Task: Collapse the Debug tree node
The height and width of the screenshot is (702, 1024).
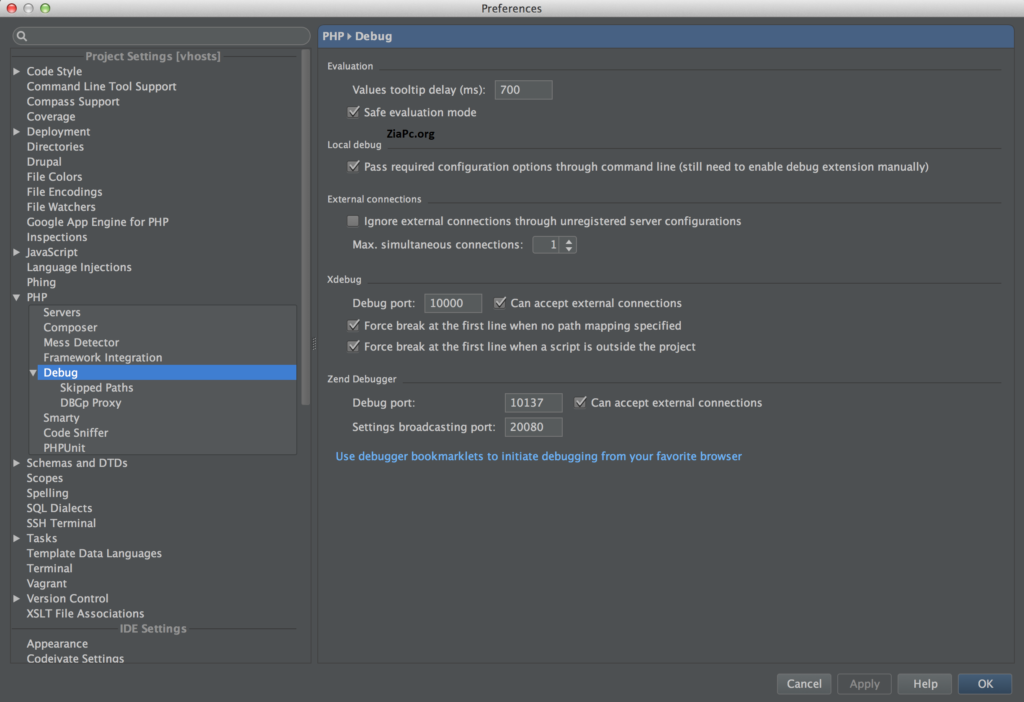Action: click(33, 372)
